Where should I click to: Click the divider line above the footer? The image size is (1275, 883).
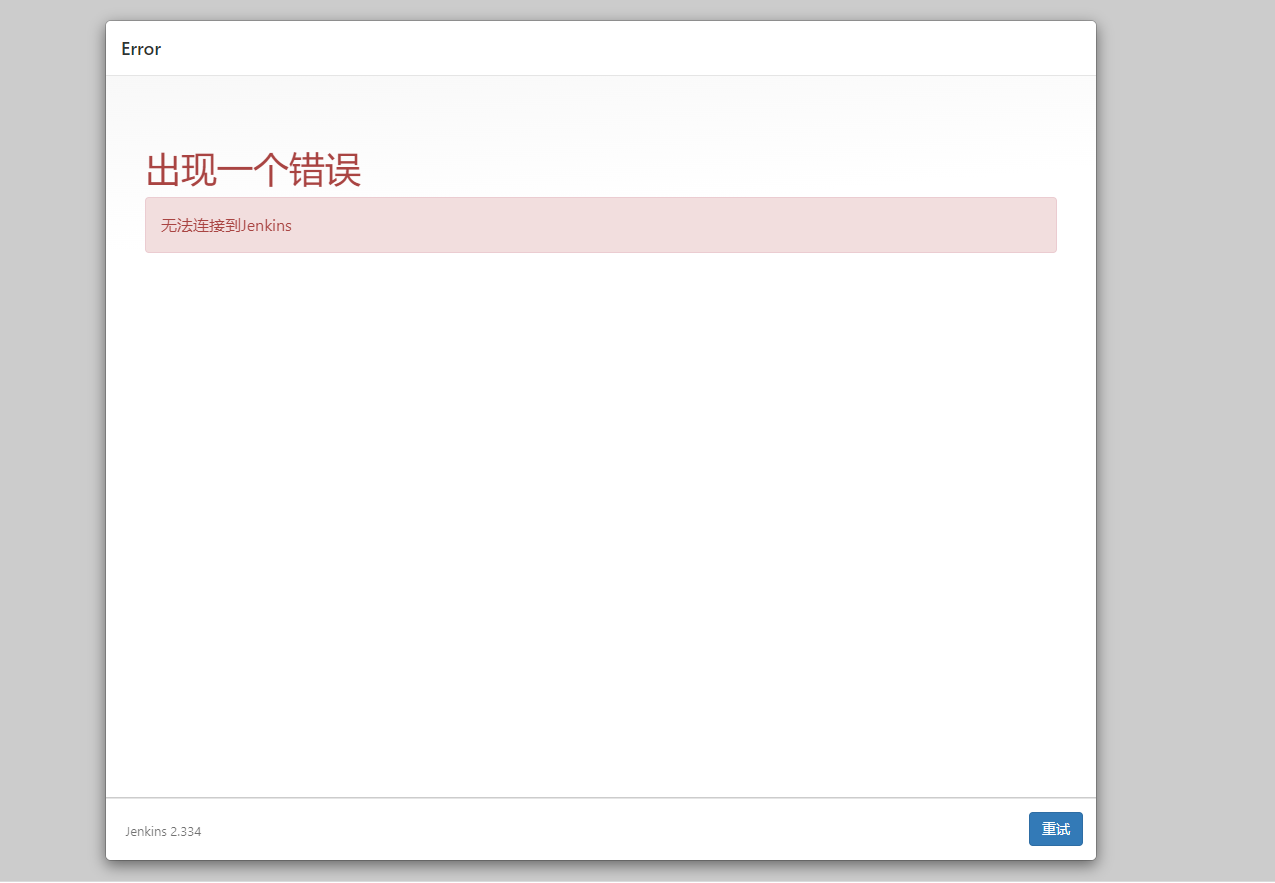click(600, 798)
